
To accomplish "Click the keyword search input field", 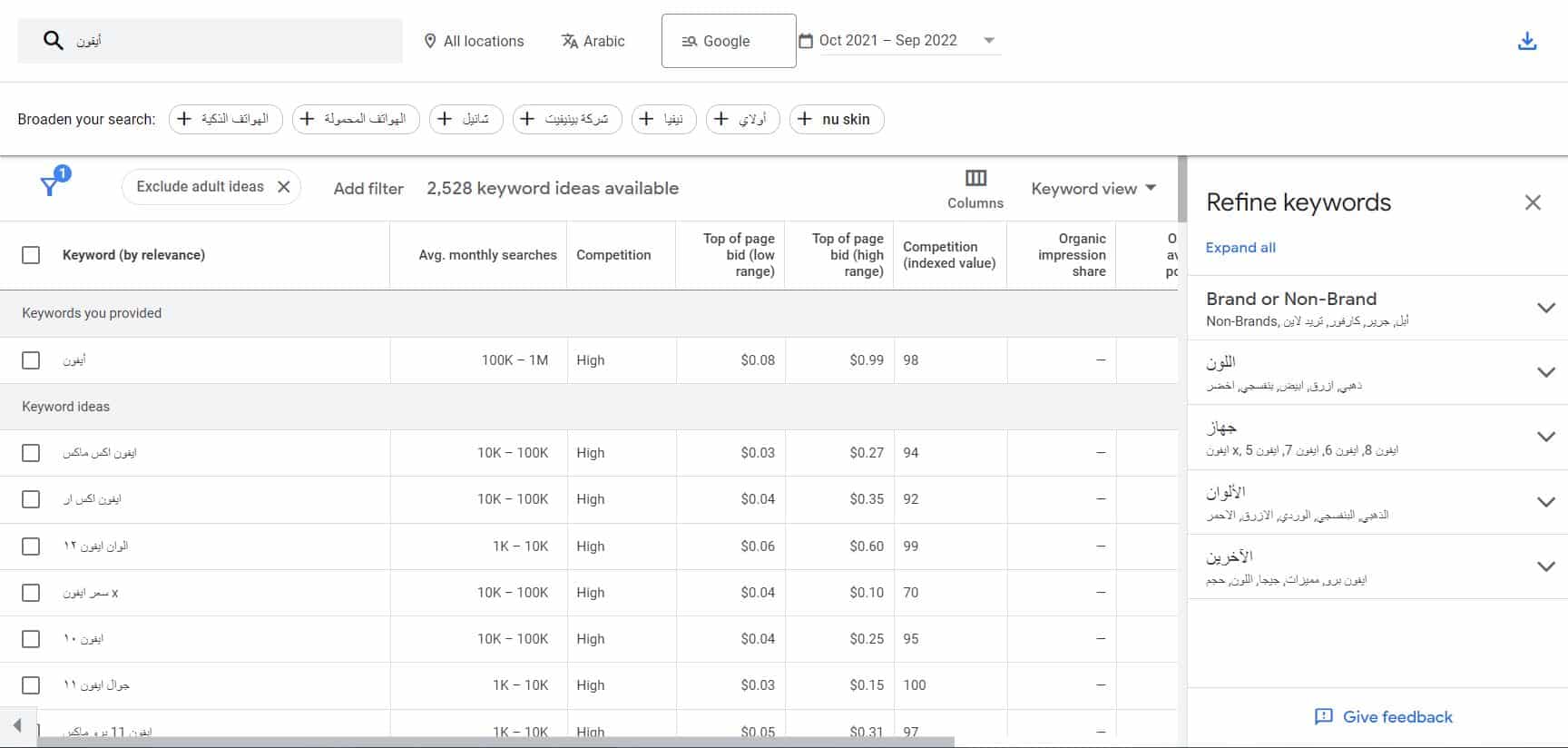I will [211, 41].
